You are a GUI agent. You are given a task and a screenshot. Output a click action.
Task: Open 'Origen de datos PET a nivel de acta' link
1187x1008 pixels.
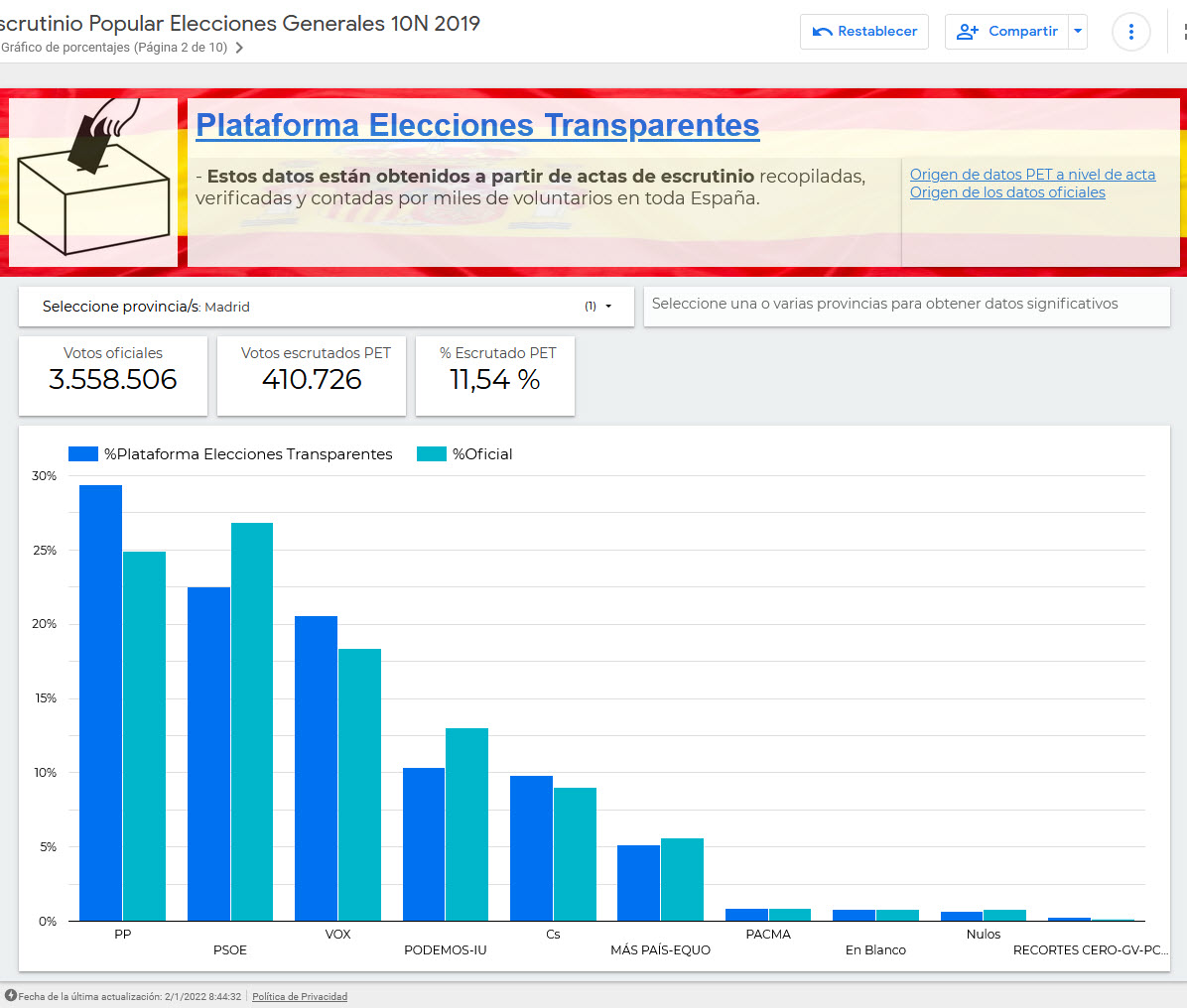[x=1032, y=175]
